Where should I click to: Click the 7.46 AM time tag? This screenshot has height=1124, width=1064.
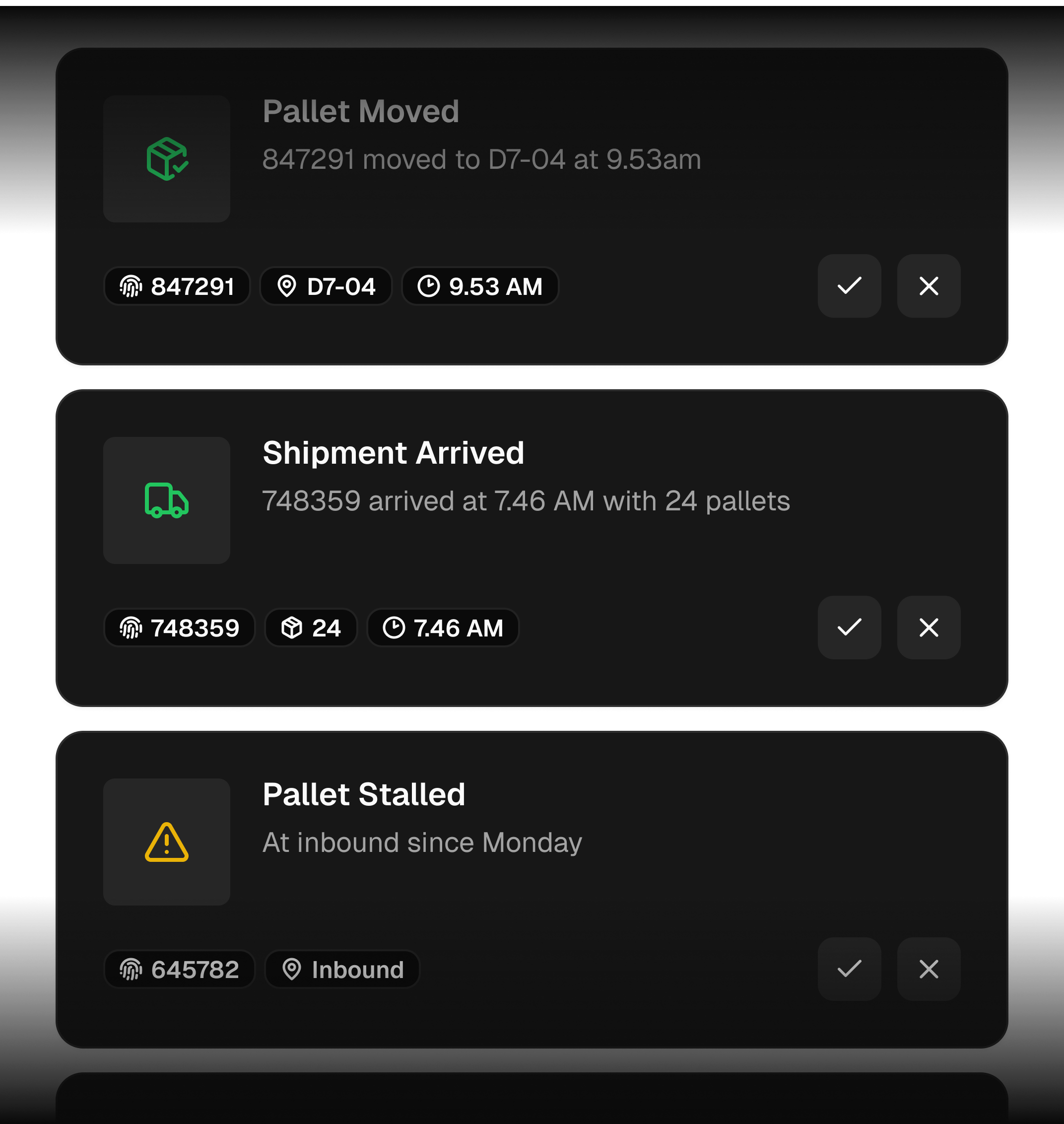pos(443,628)
